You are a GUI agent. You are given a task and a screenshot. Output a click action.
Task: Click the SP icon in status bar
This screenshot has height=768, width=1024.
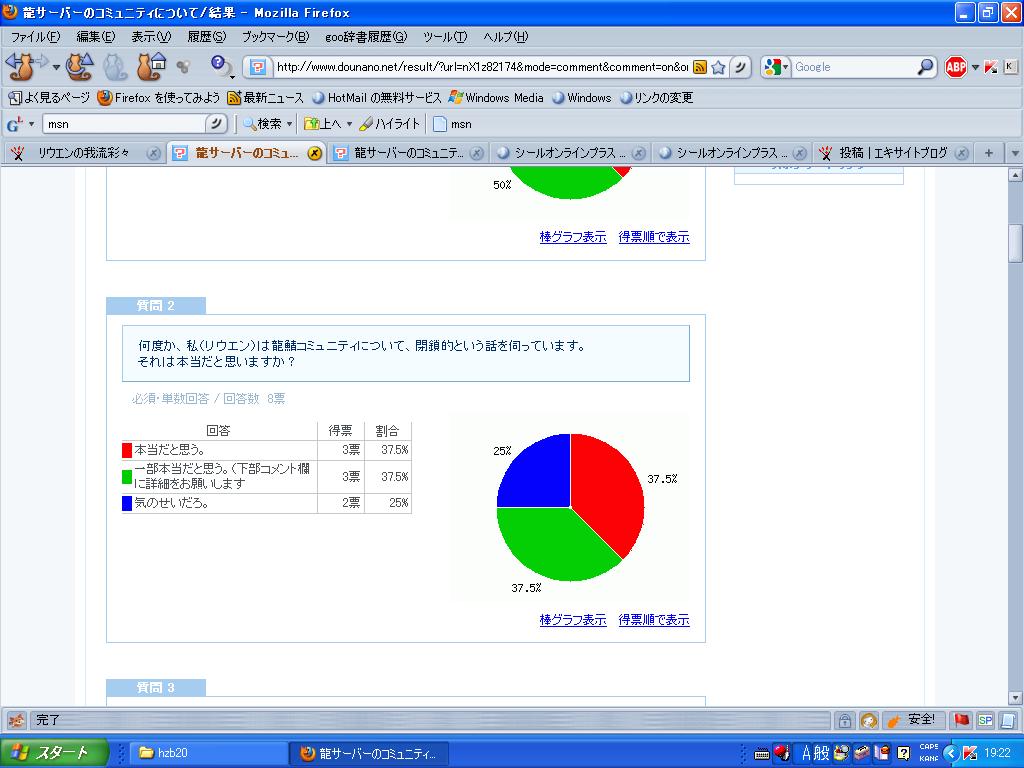[x=985, y=720]
